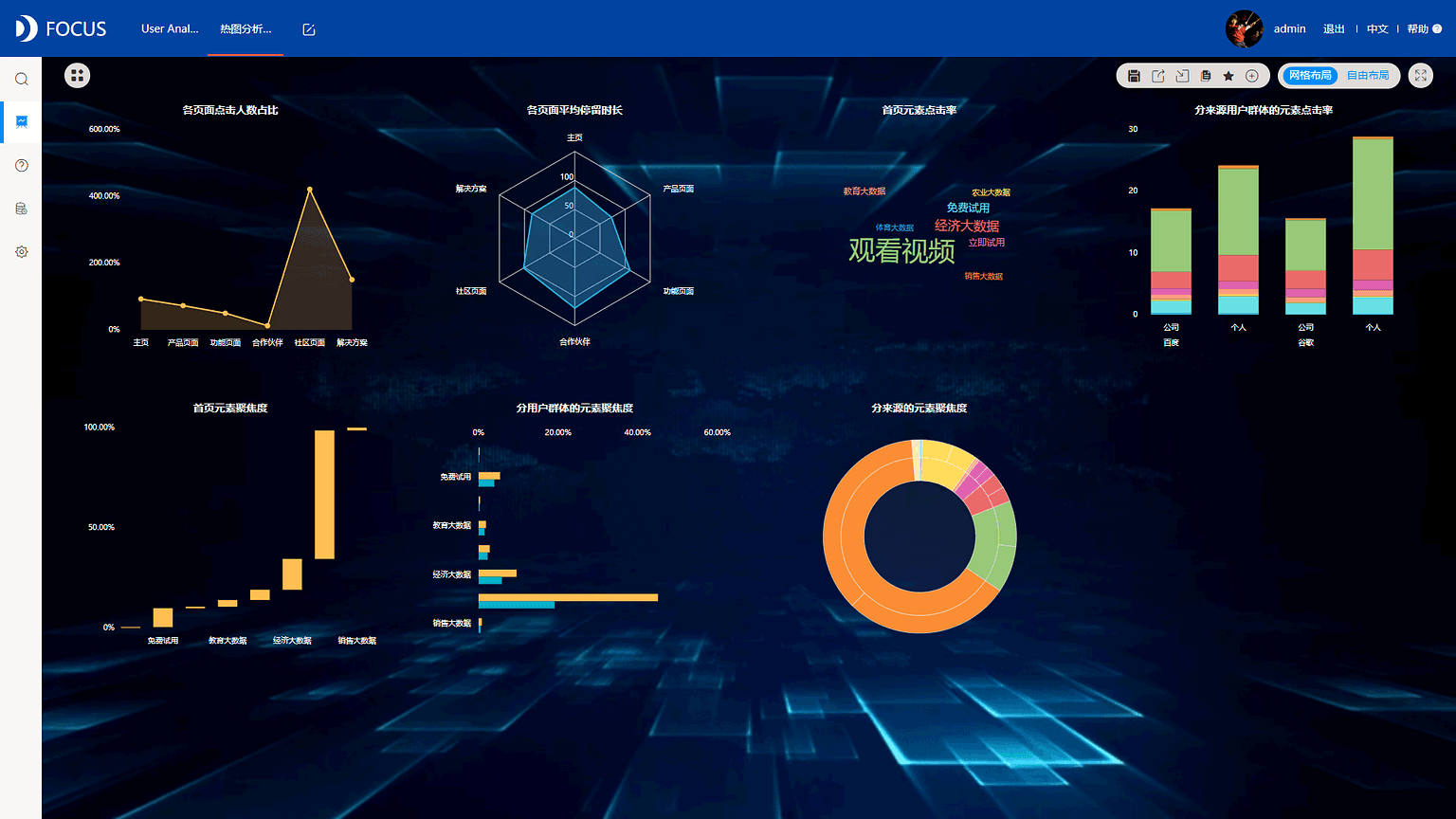
Task: Open the search icon in left sidebar
Action: click(21, 80)
